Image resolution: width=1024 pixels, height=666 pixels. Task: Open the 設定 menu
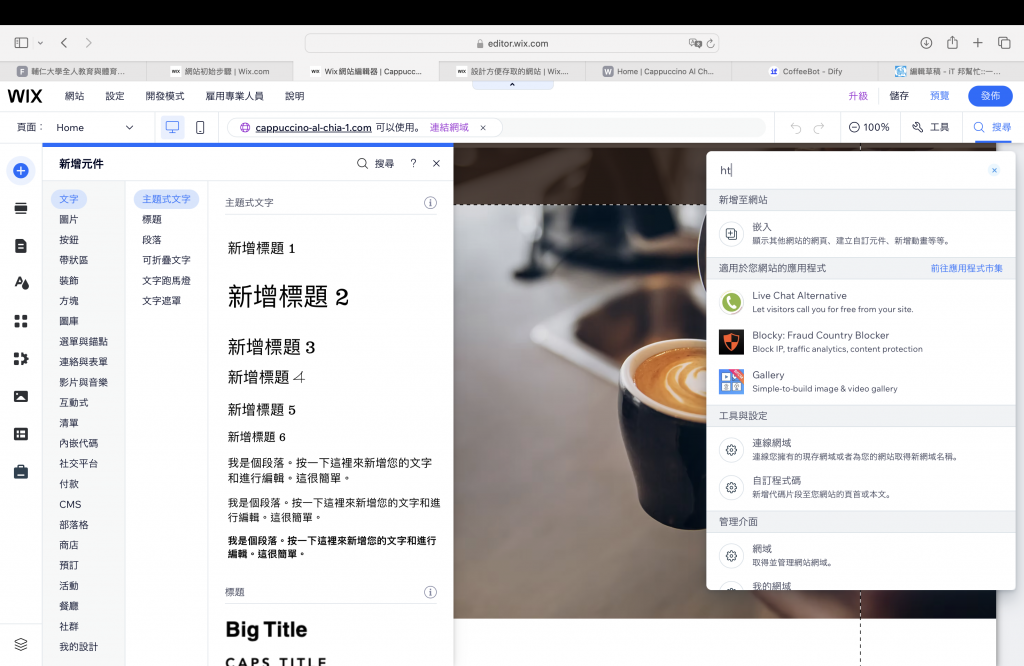(115, 96)
